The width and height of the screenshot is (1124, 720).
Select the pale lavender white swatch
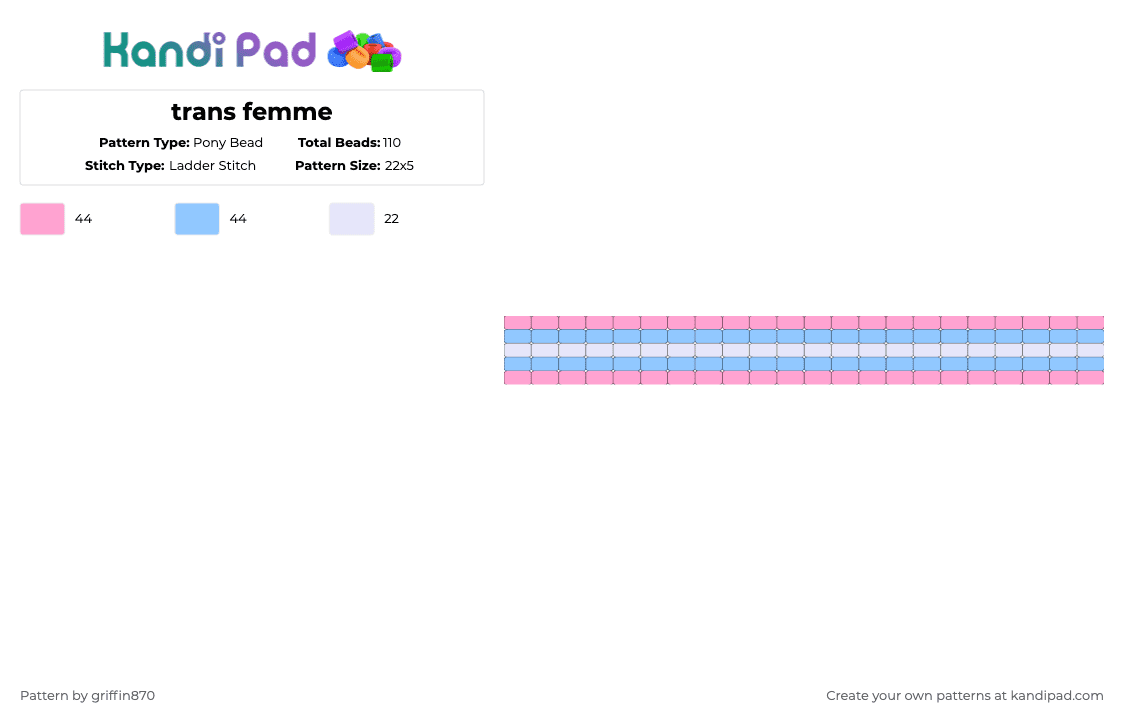point(352,219)
